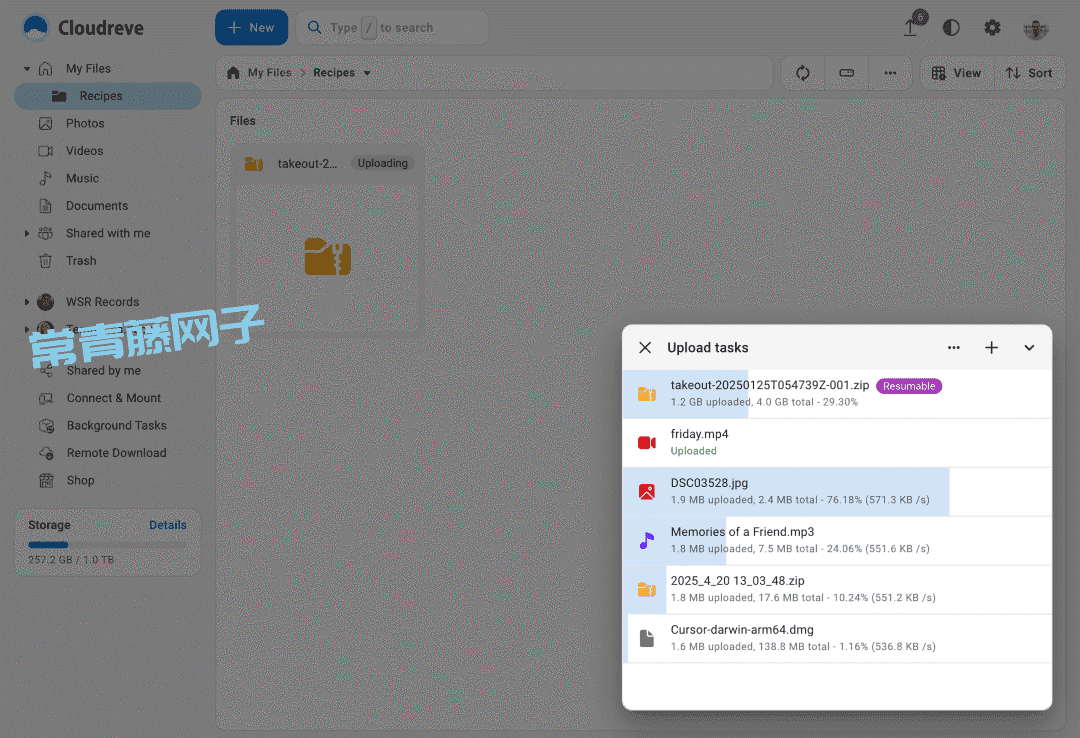
Task: Click the Cursor-darwin-arm64.dmg file icon
Action: pos(647,639)
